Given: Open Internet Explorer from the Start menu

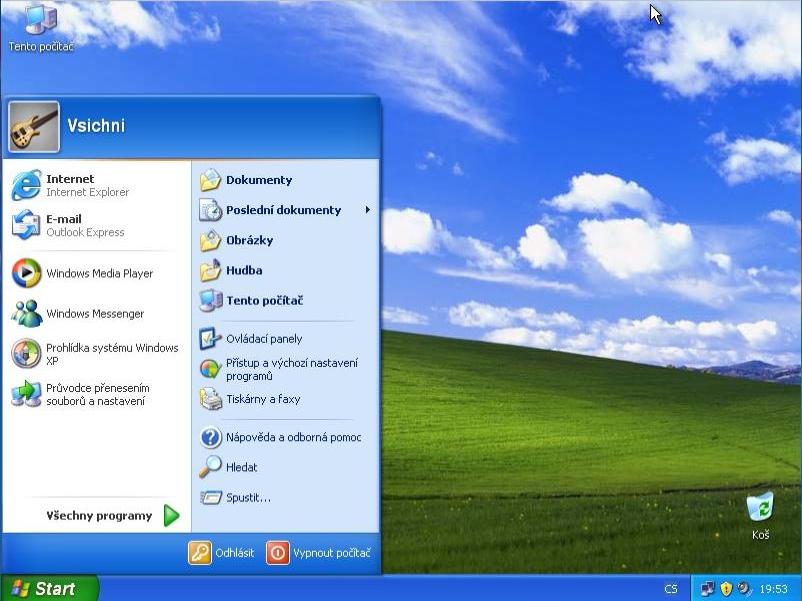Looking at the screenshot, I should click(96, 185).
